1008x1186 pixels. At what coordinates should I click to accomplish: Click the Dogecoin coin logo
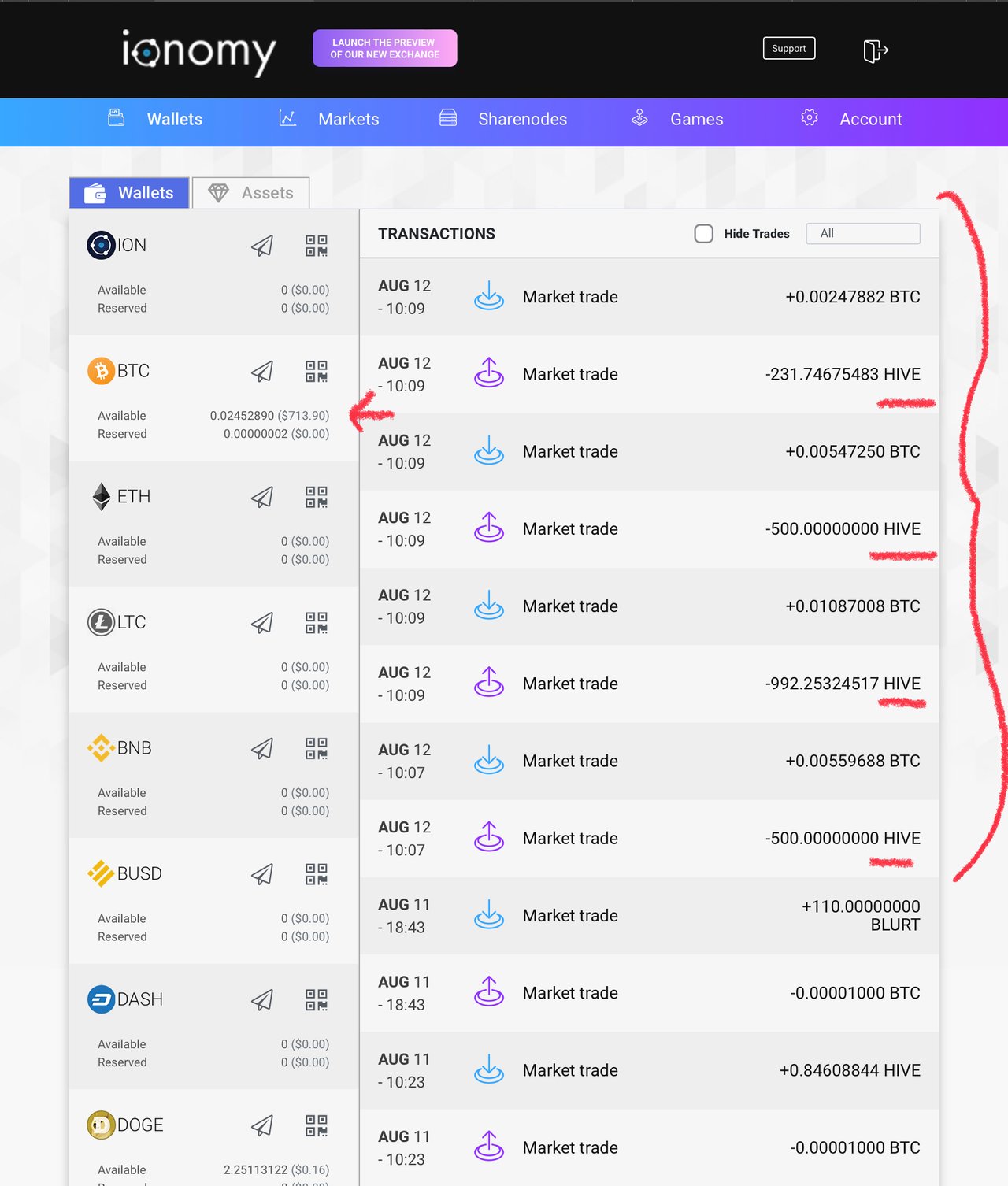[101, 1125]
